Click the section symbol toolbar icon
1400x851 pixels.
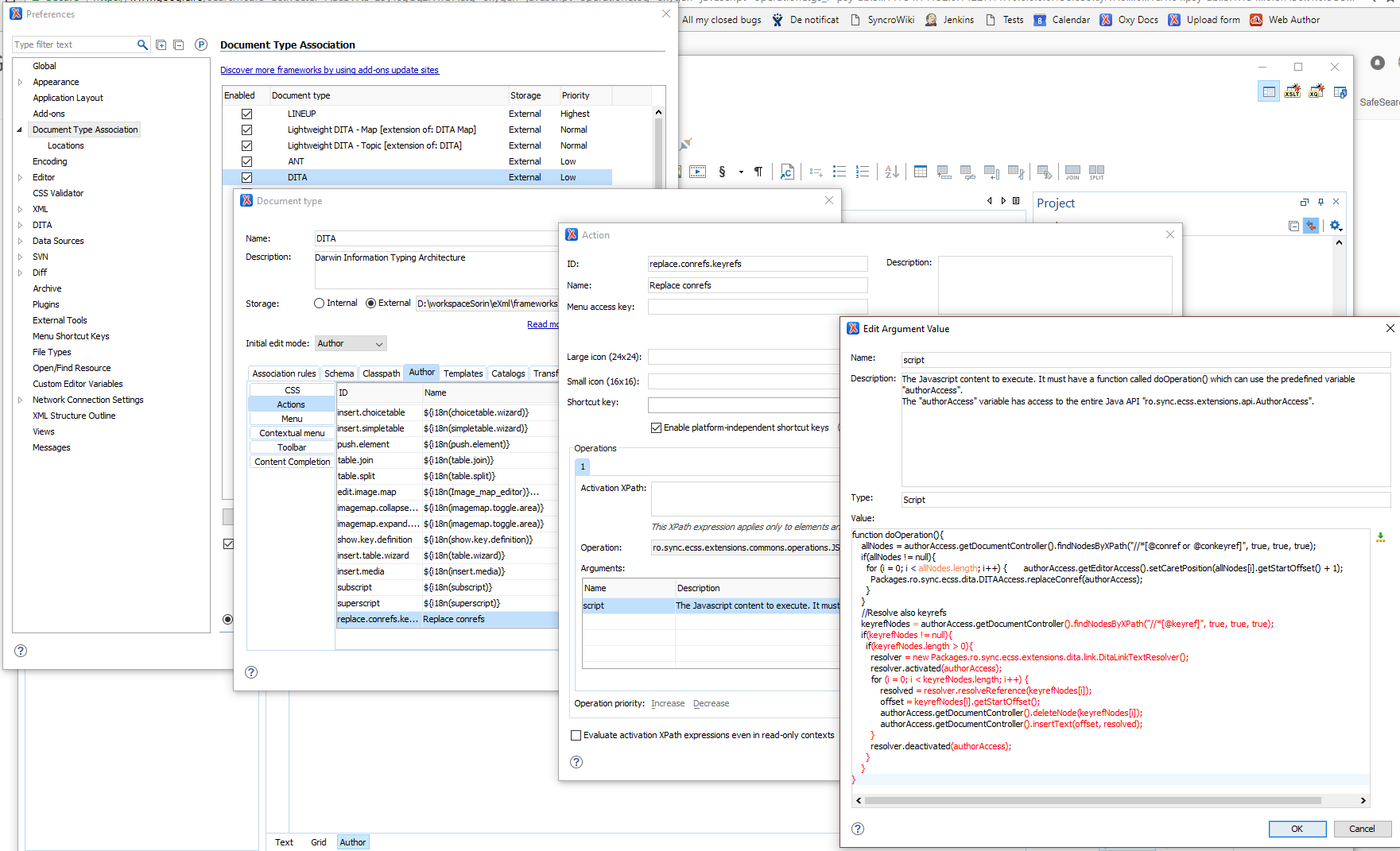coord(722,172)
